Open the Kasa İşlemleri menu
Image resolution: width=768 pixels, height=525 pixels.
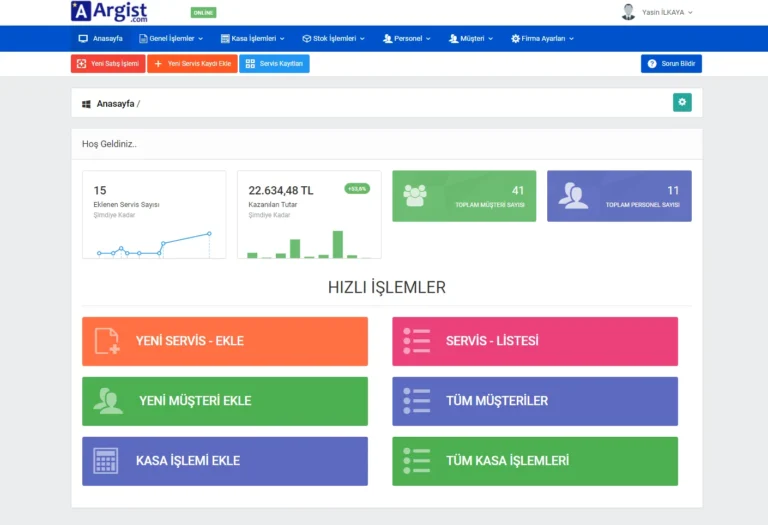pos(253,38)
